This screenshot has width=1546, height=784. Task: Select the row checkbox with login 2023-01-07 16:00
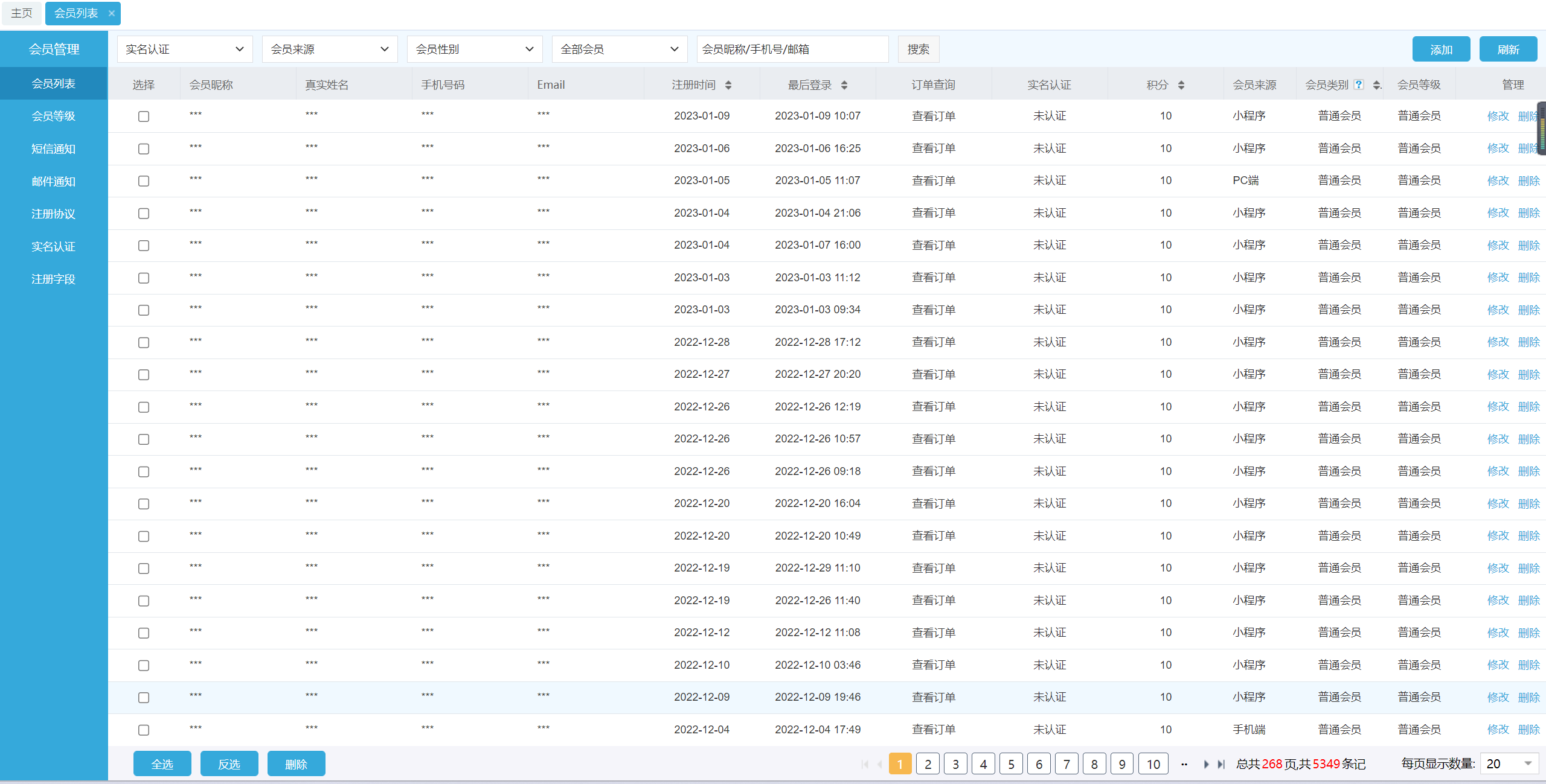coord(144,246)
